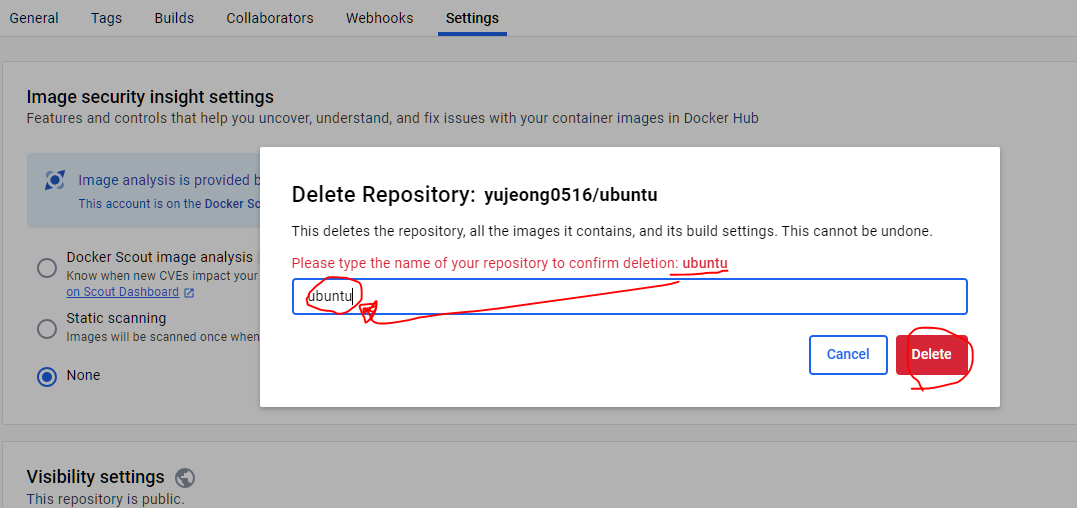
Task: Select the None radio option
Action: (47, 376)
